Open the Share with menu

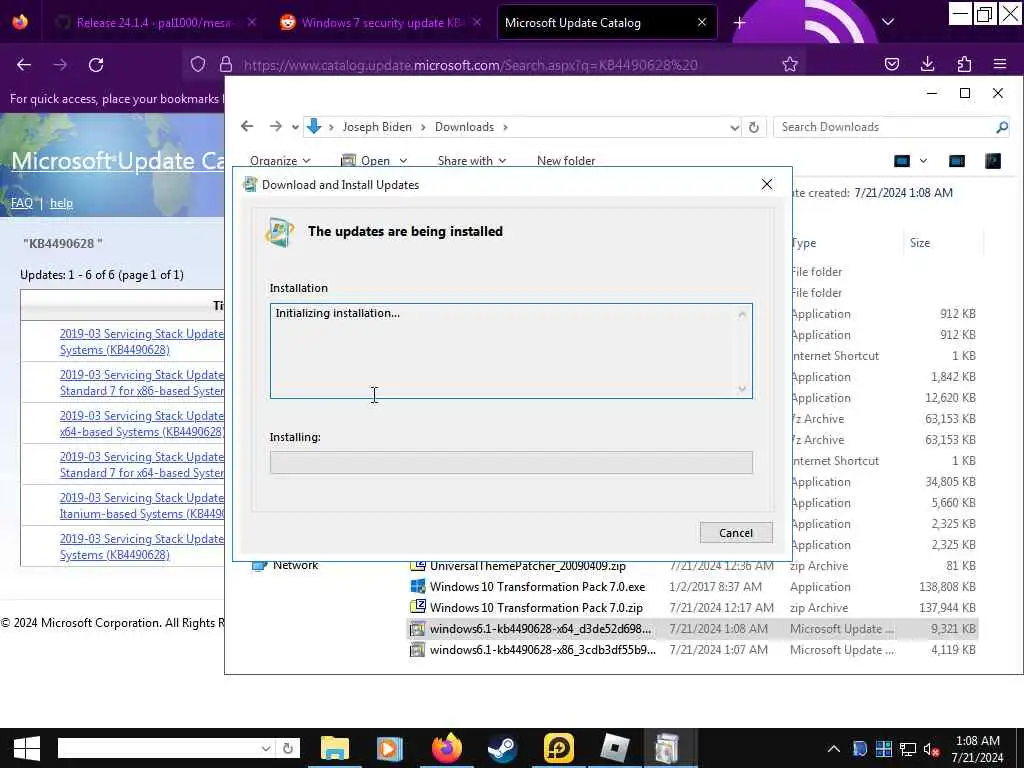(x=472, y=161)
